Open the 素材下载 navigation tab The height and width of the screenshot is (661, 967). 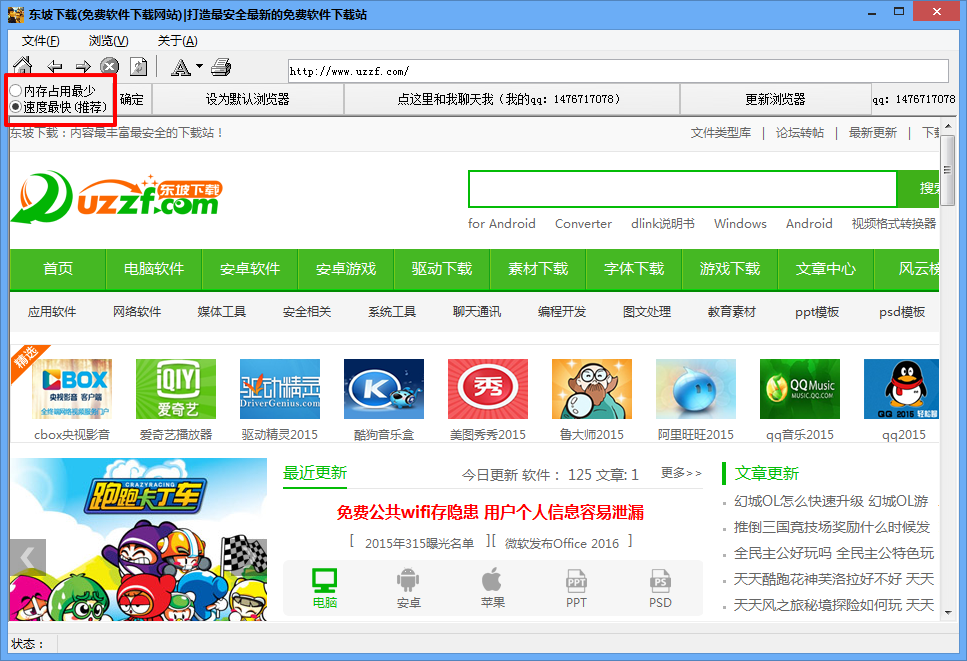538,269
